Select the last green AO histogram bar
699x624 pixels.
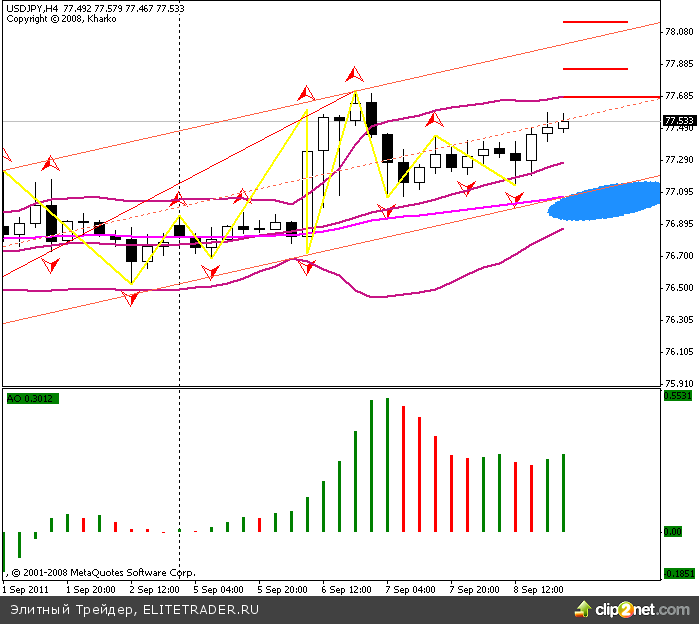[x=564, y=493]
